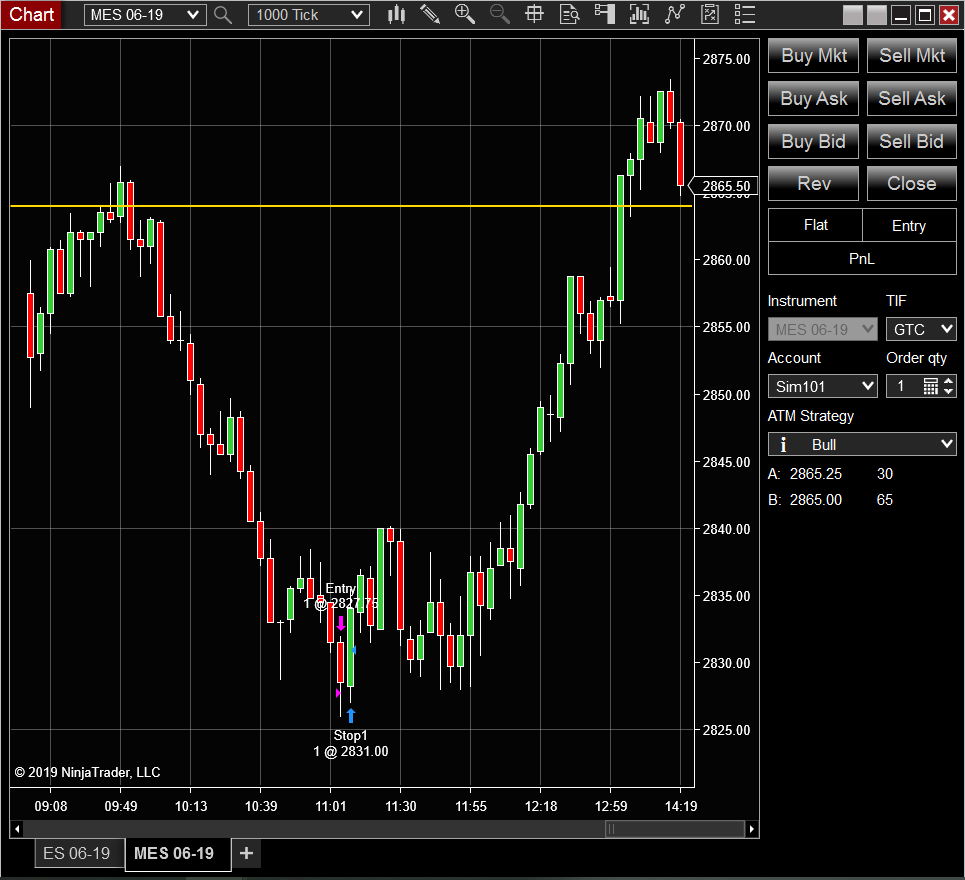
Task: Open order quantity calculator icon
Action: tap(931, 386)
